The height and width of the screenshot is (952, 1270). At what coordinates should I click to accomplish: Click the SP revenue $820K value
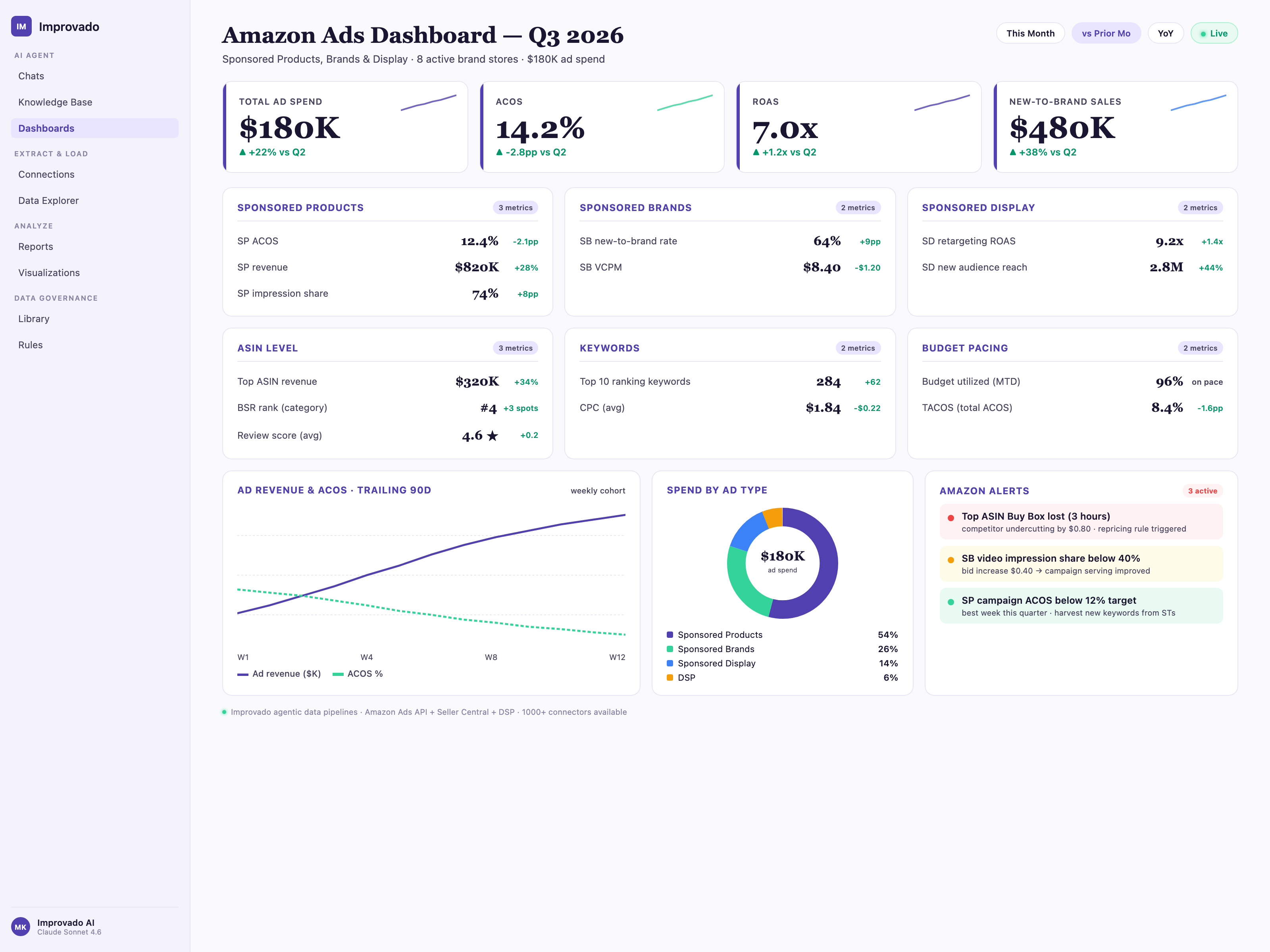click(x=477, y=267)
